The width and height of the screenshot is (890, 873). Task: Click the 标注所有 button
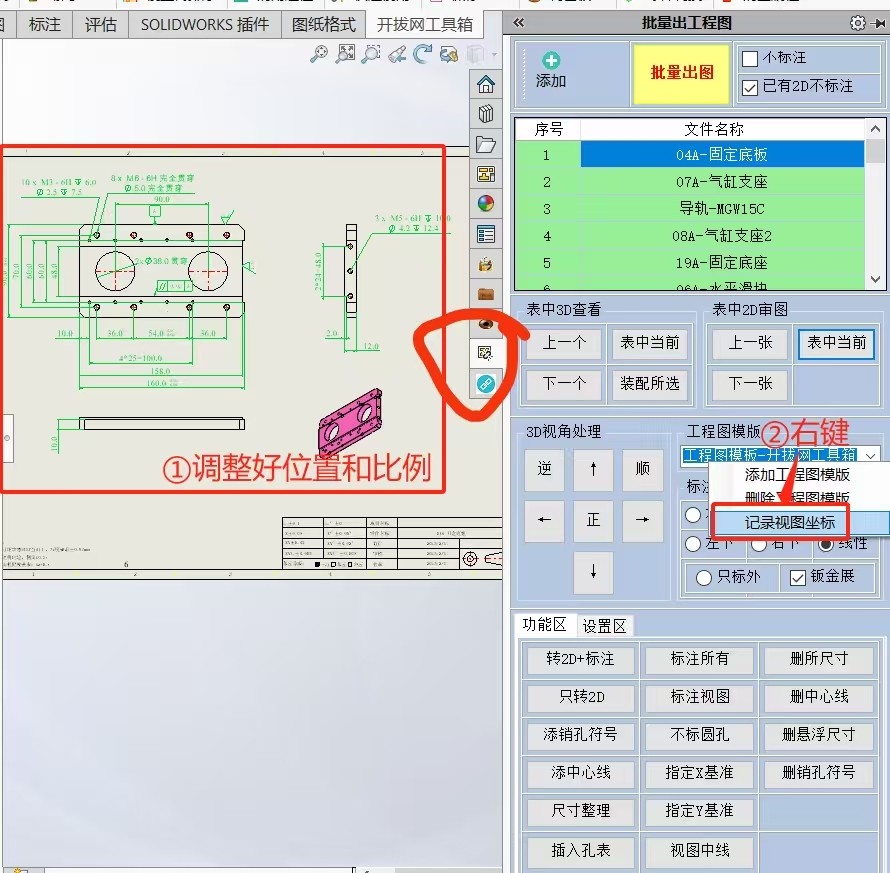coord(699,658)
